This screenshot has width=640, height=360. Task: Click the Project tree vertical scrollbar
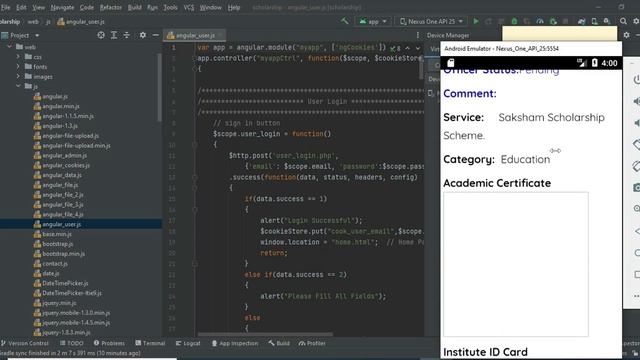[x=159, y=88]
